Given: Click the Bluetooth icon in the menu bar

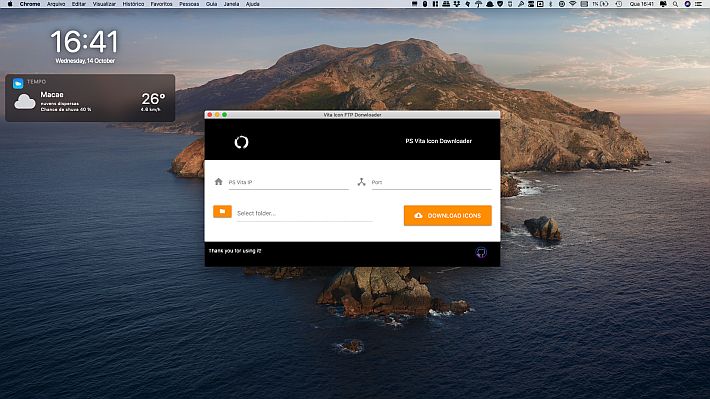Looking at the screenshot, I should point(551,4).
